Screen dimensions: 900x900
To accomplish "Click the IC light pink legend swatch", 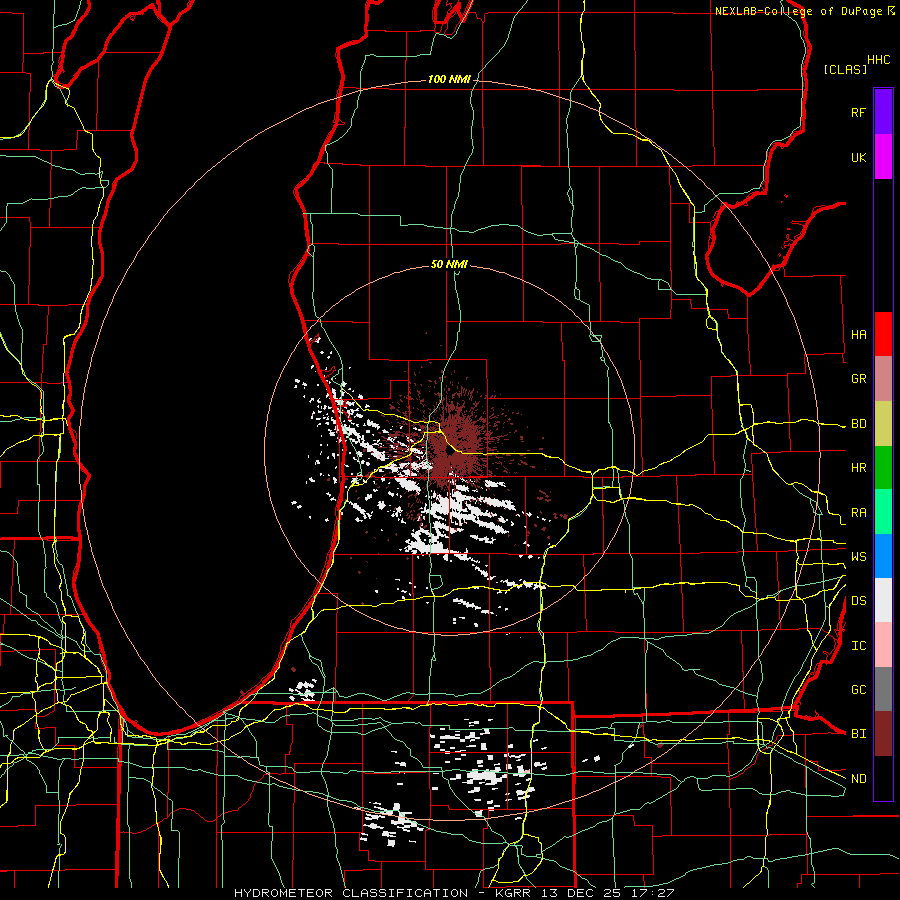I will pos(883,645).
